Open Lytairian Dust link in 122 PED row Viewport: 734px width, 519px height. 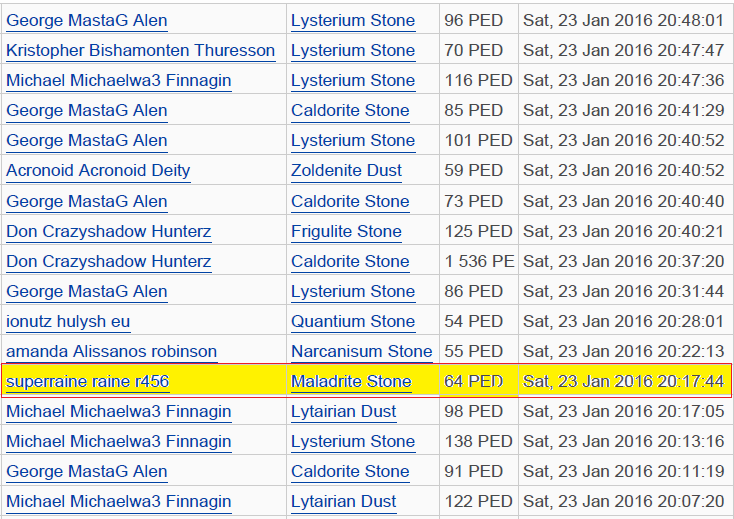pyautogui.click(x=344, y=501)
